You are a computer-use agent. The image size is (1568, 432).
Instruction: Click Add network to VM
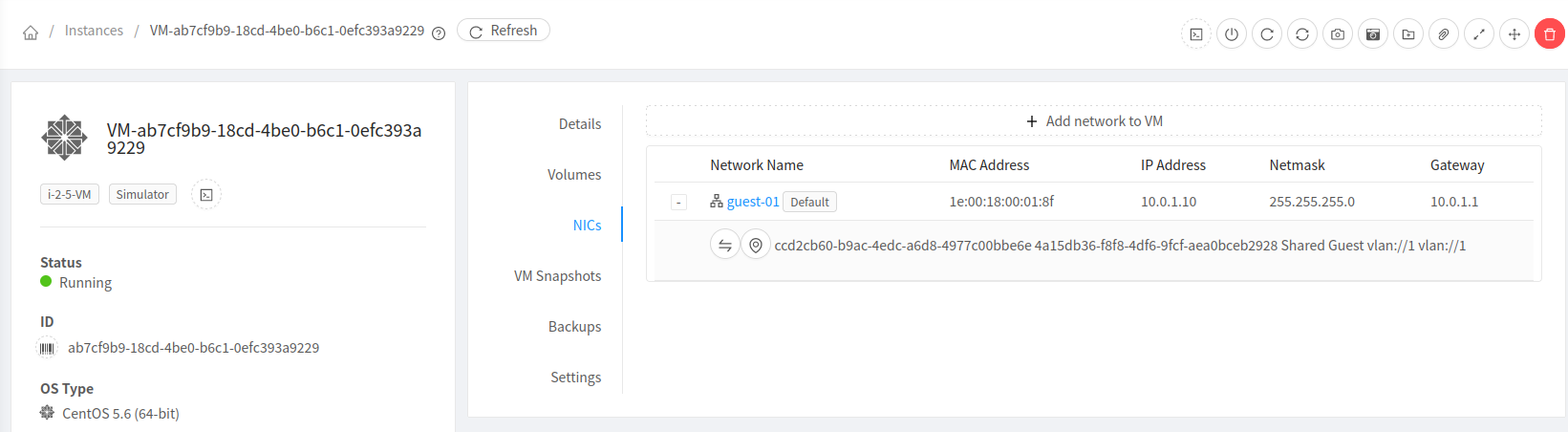[x=1094, y=121]
